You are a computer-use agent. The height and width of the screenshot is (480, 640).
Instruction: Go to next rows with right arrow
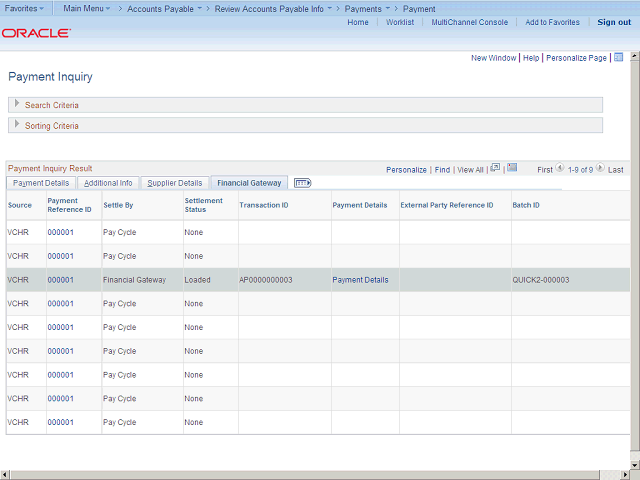(x=600, y=169)
